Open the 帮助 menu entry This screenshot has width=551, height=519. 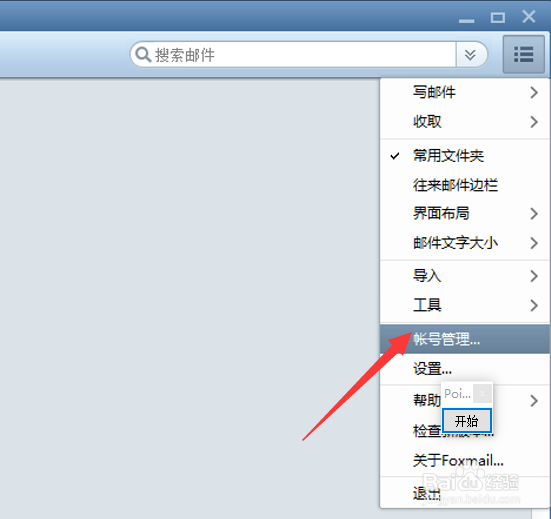click(427, 400)
